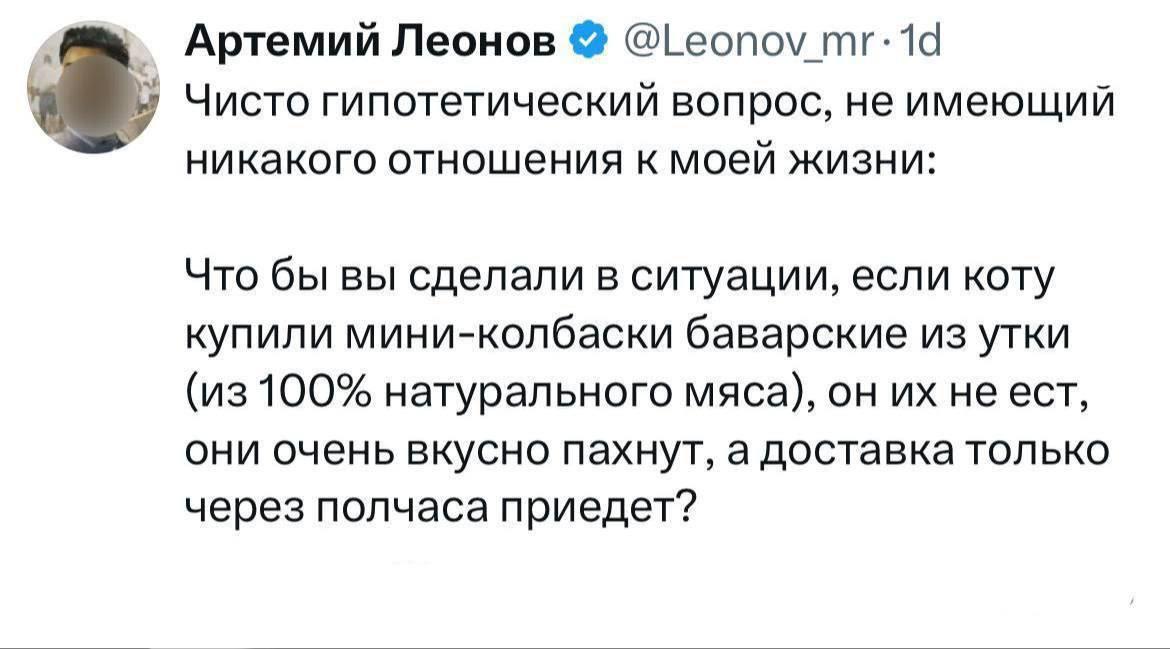This screenshot has height=649, width=1170.
Task: Click the 1d timestamp
Action: click(x=920, y=43)
